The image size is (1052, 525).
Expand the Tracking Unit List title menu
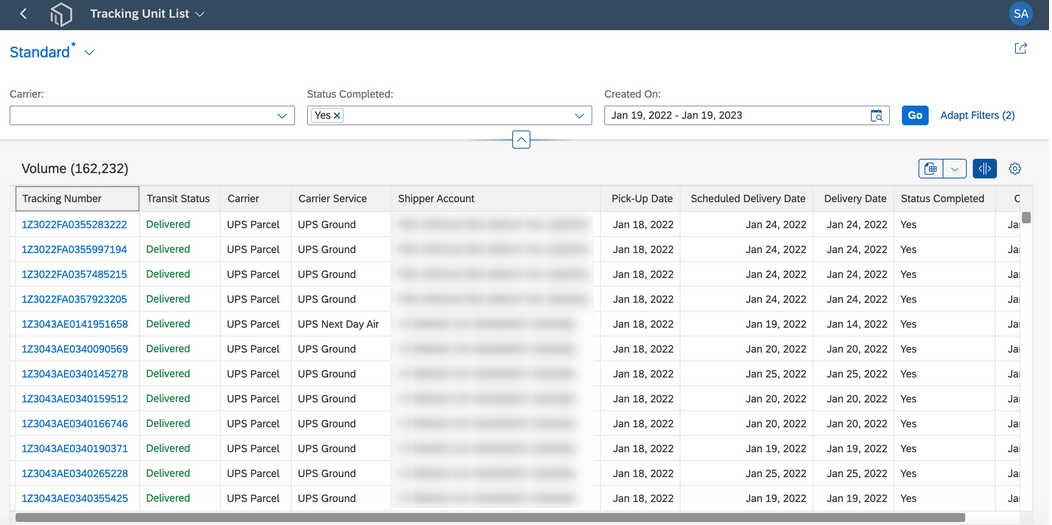(199, 14)
